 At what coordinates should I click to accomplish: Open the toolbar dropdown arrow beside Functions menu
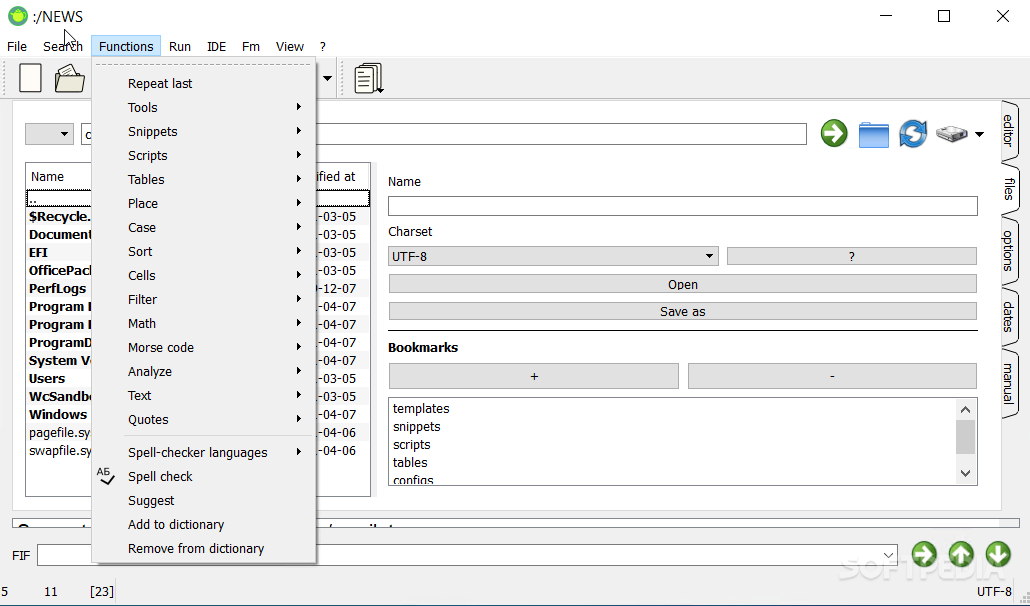coord(327,78)
